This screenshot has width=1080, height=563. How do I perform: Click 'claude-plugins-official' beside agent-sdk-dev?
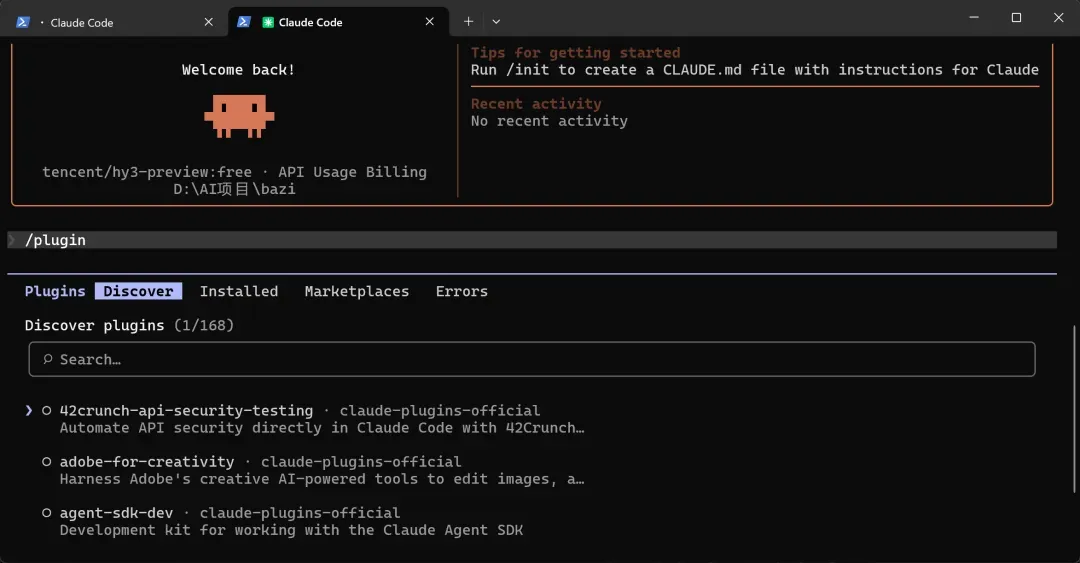click(300, 513)
